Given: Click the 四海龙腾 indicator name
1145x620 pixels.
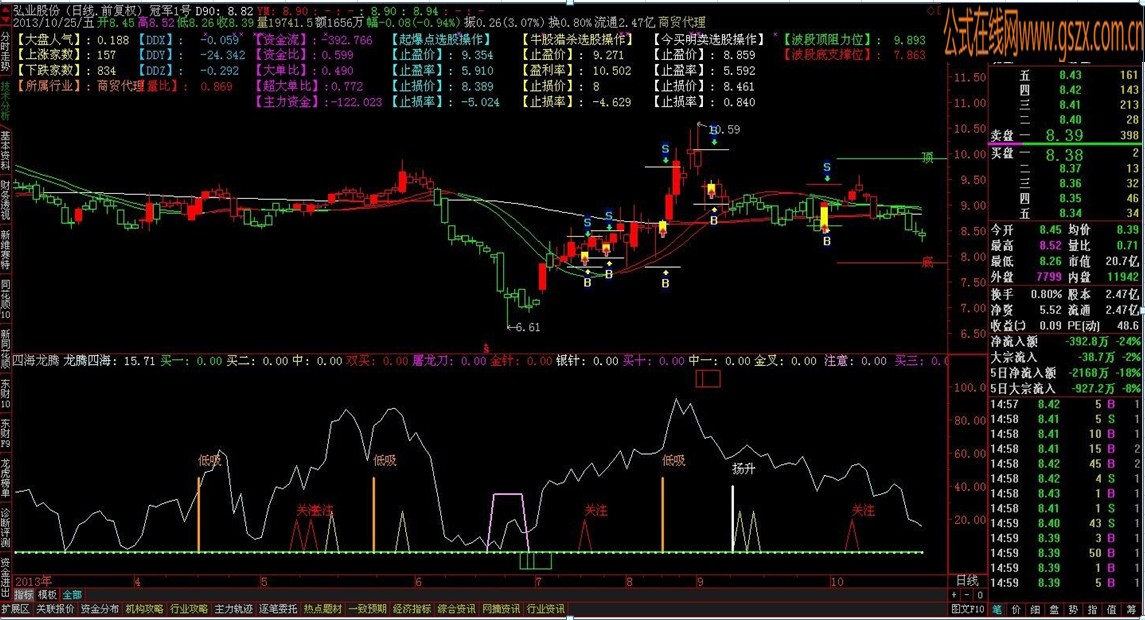Looking at the screenshot, I should 37,361.
